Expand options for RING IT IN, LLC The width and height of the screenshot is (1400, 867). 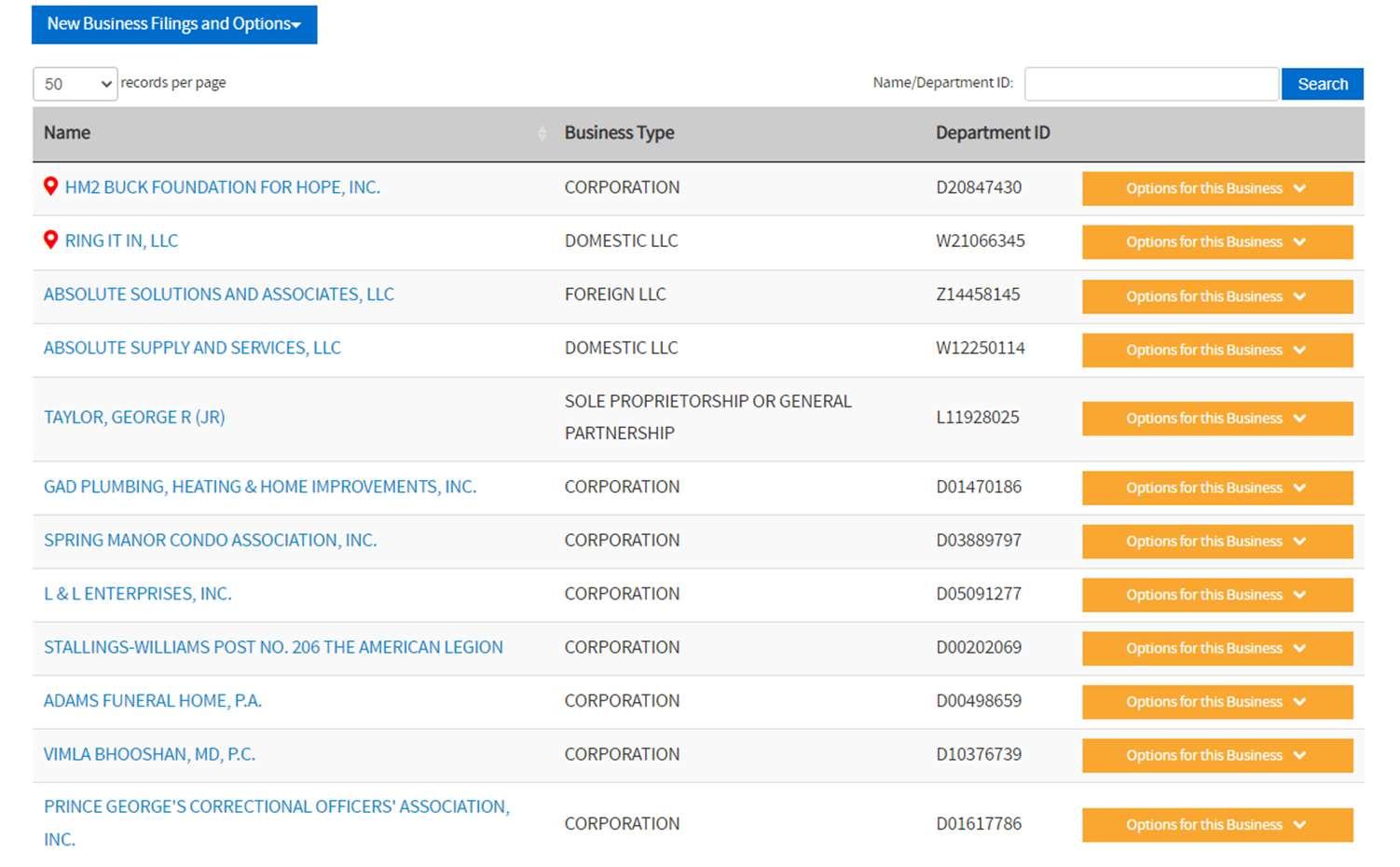coord(1217,241)
